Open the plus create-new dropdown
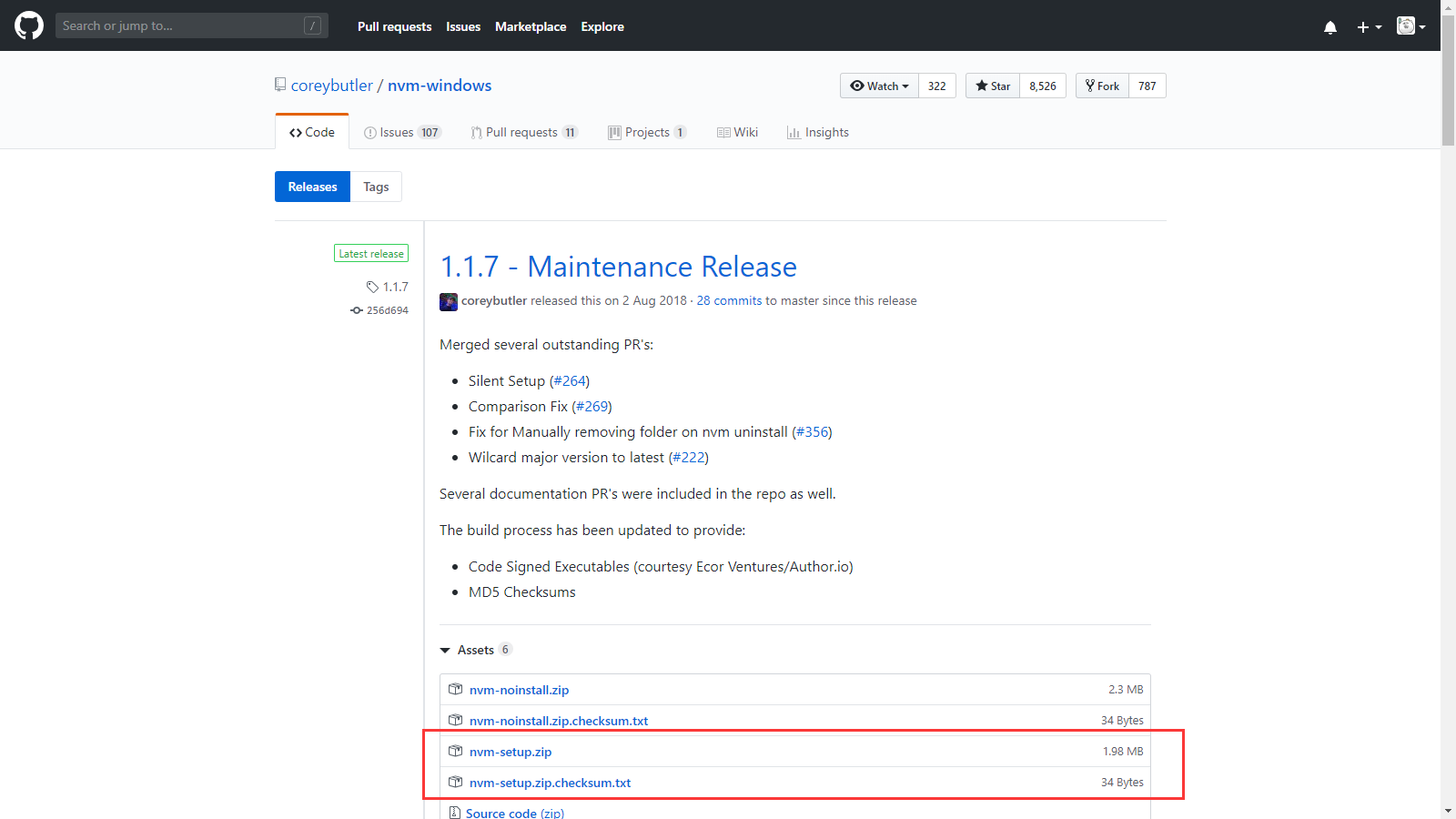This screenshot has height=819, width=1456. point(1370,27)
